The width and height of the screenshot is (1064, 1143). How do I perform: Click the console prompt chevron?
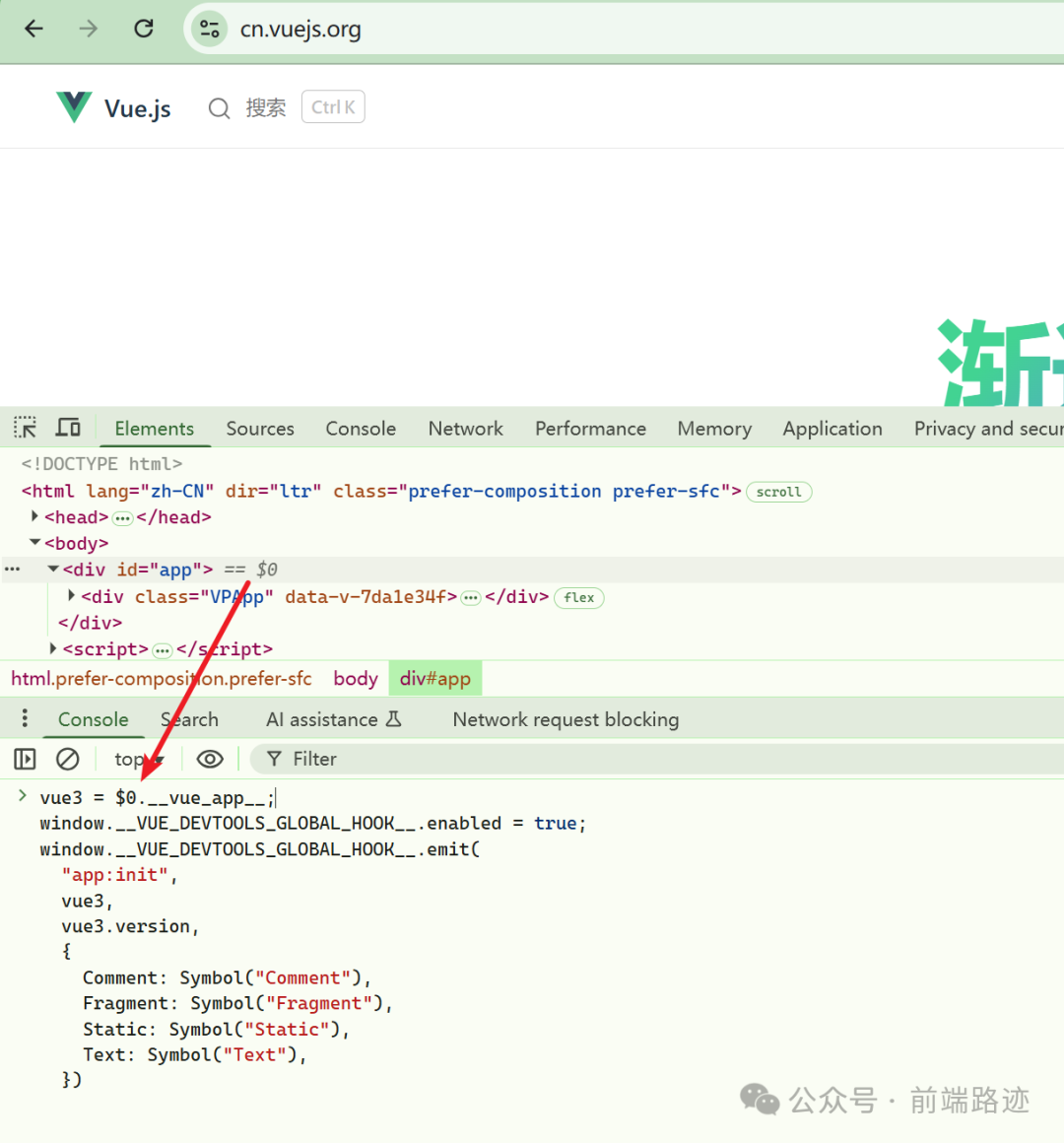click(23, 795)
